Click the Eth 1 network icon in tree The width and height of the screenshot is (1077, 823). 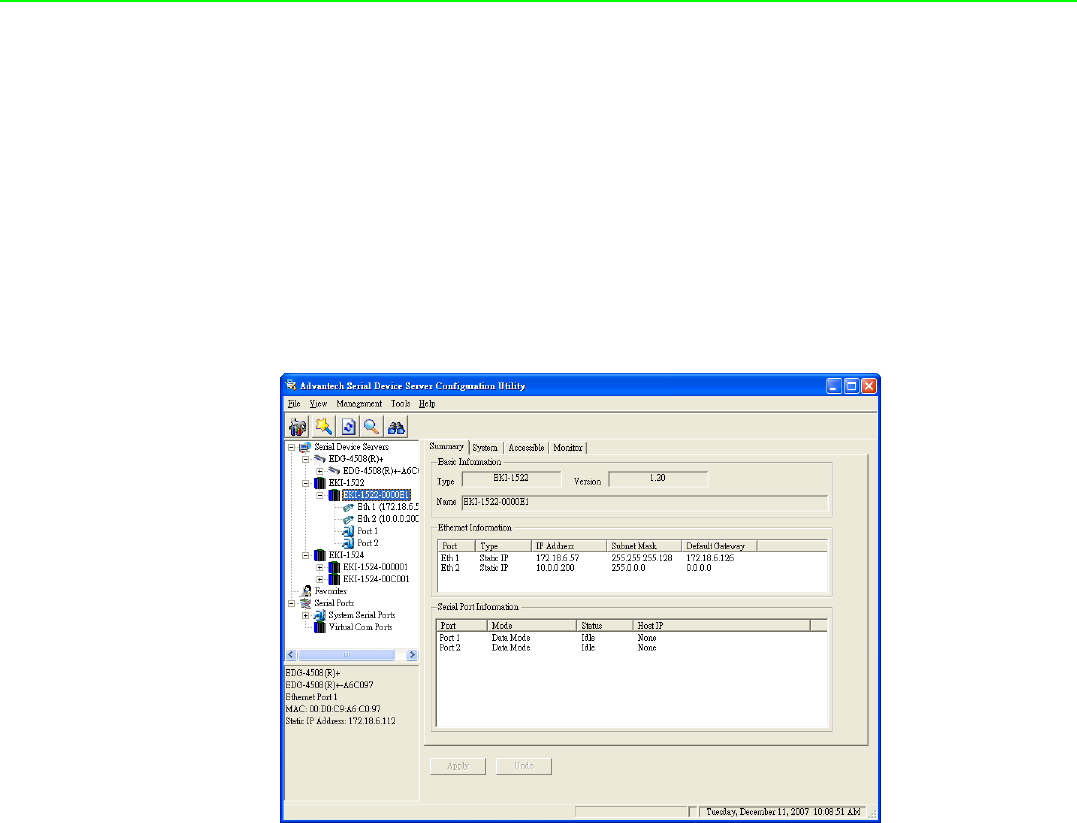[x=348, y=507]
